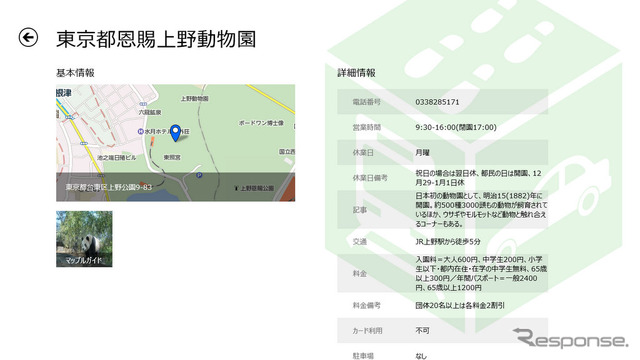This screenshot has width=640, height=360.
Task: Select the 上野恩賜公園 label on the map
Action: click(257, 188)
